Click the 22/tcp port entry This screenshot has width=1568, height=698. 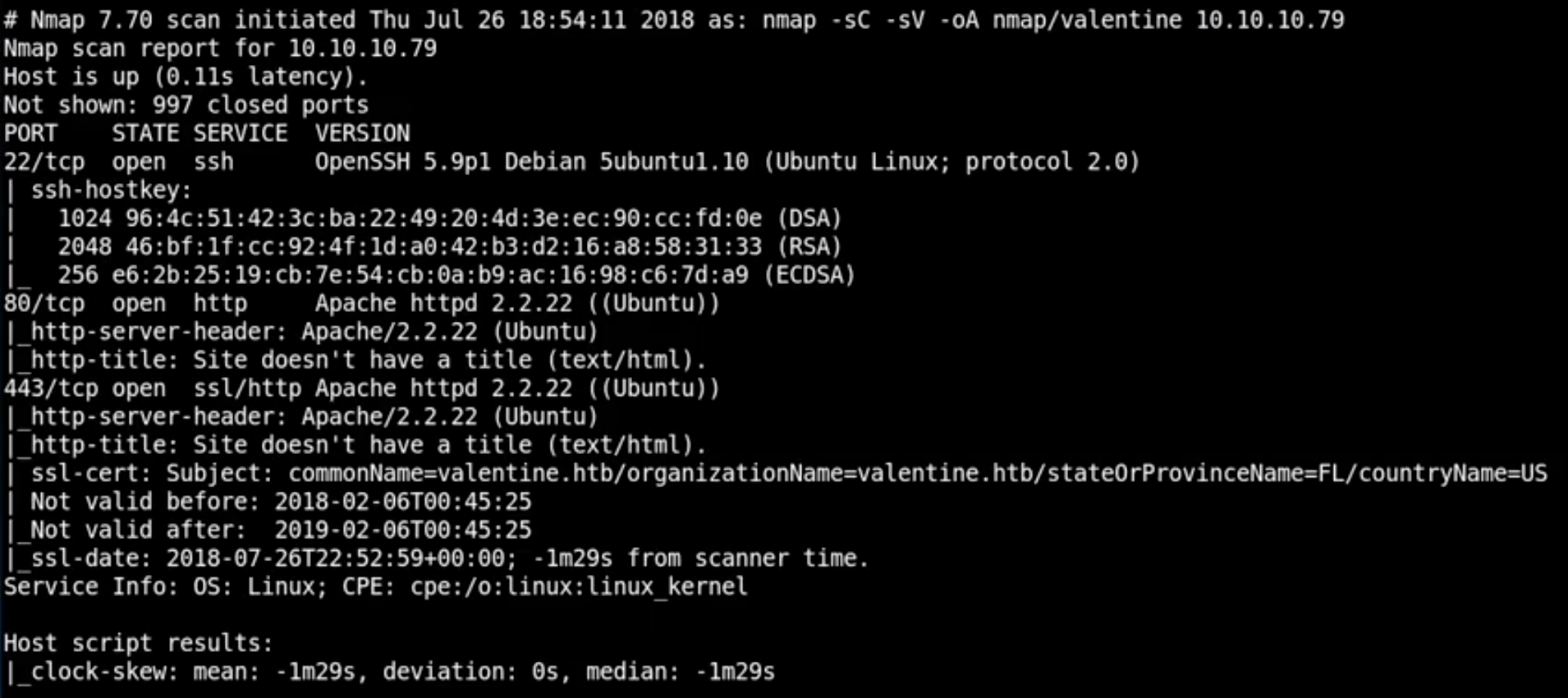point(44,162)
